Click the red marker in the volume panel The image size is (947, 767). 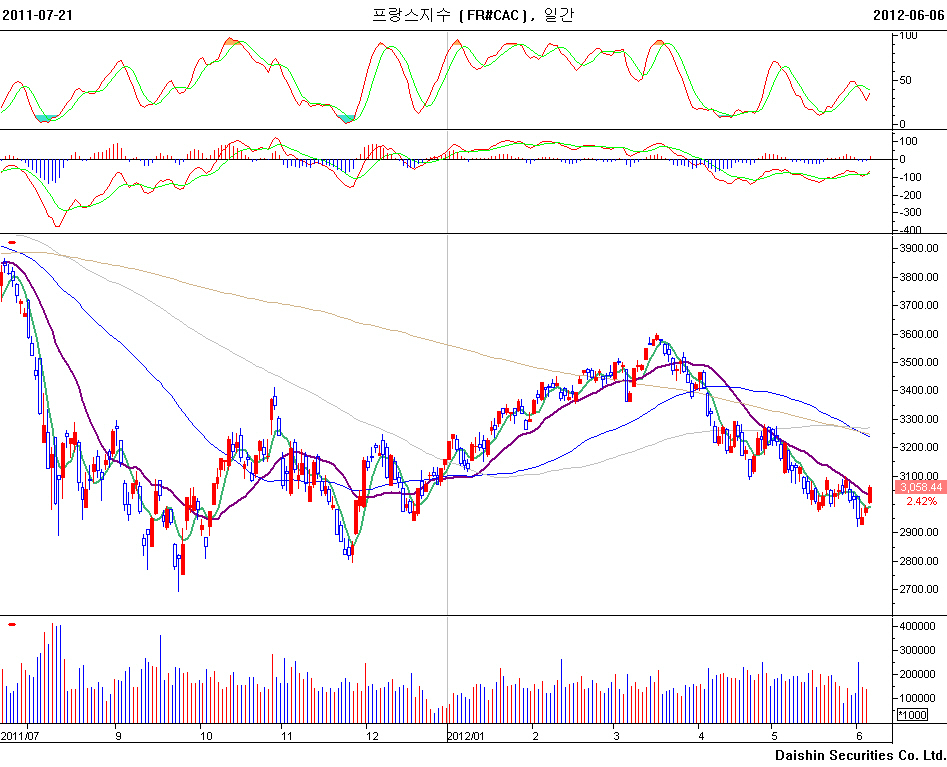coord(12,624)
